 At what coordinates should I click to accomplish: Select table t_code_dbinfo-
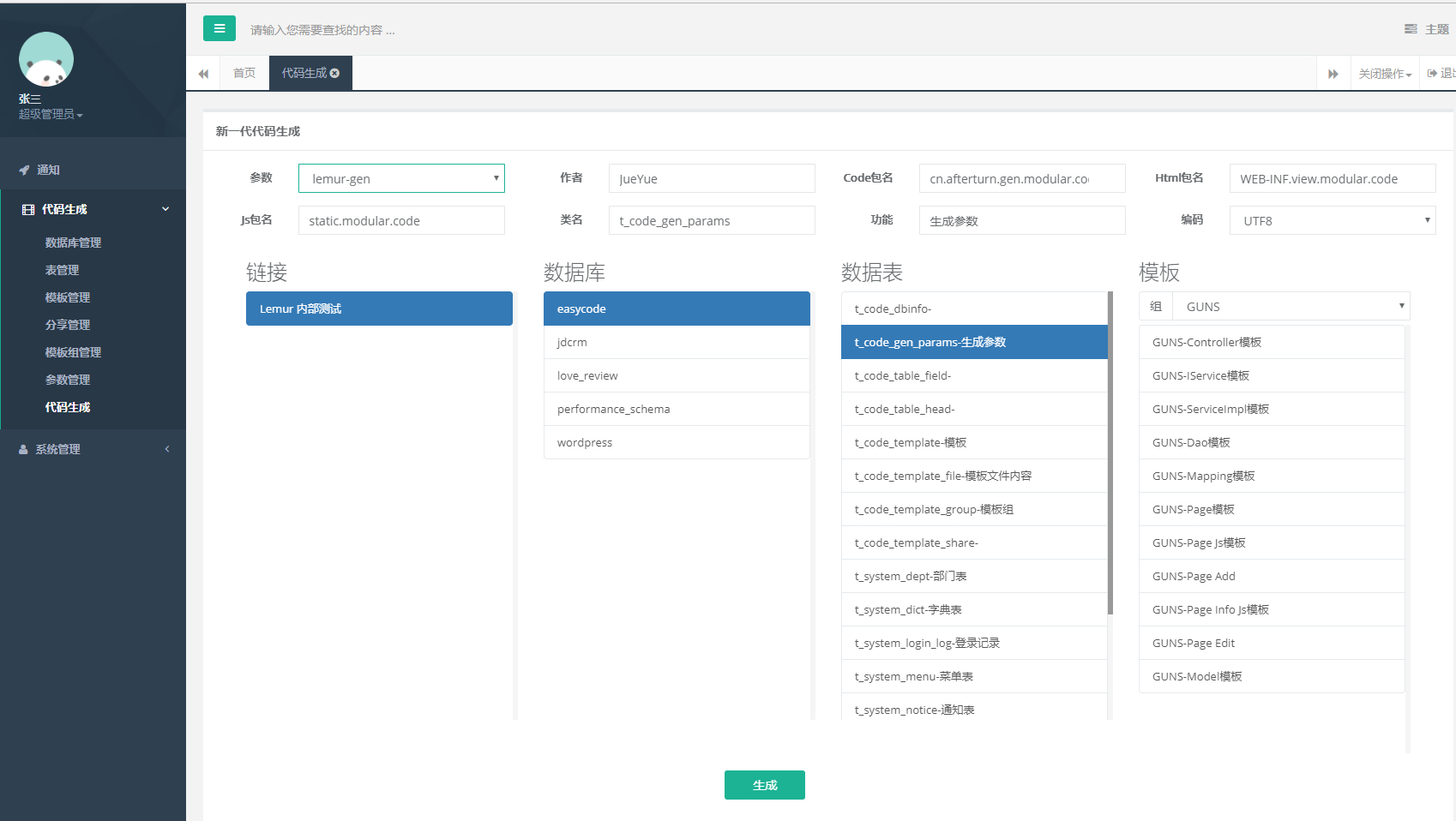pyautogui.click(x=974, y=309)
